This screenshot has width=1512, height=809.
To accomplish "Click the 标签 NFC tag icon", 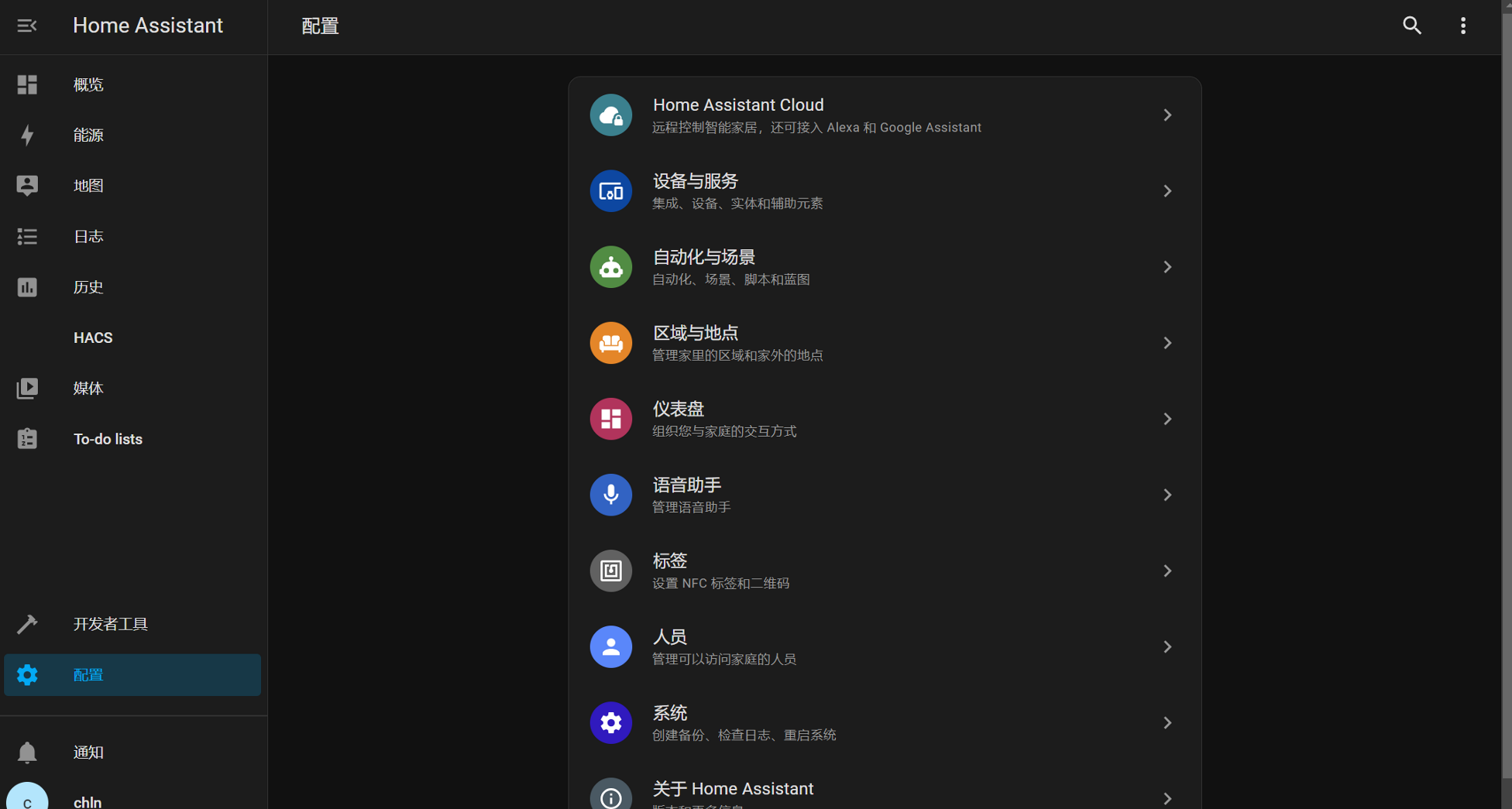I will click(611, 571).
